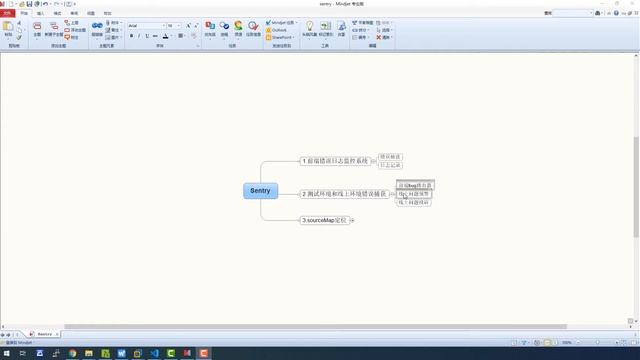Image resolution: width=640 pixels, height=360 pixels.
Task: Click the horizontal scrollbar under the canvas
Action: tap(315, 327)
